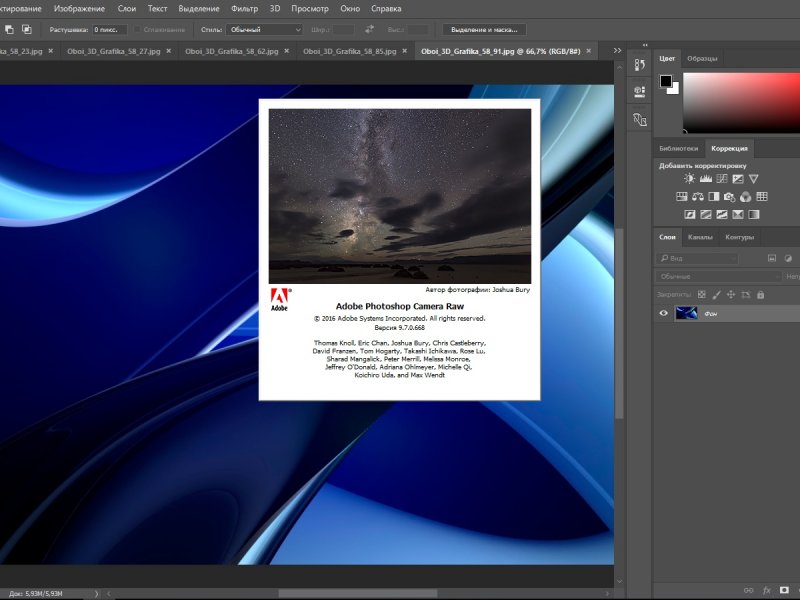
Task: Collapse panels with double-arrow icon
Action: (645, 45)
